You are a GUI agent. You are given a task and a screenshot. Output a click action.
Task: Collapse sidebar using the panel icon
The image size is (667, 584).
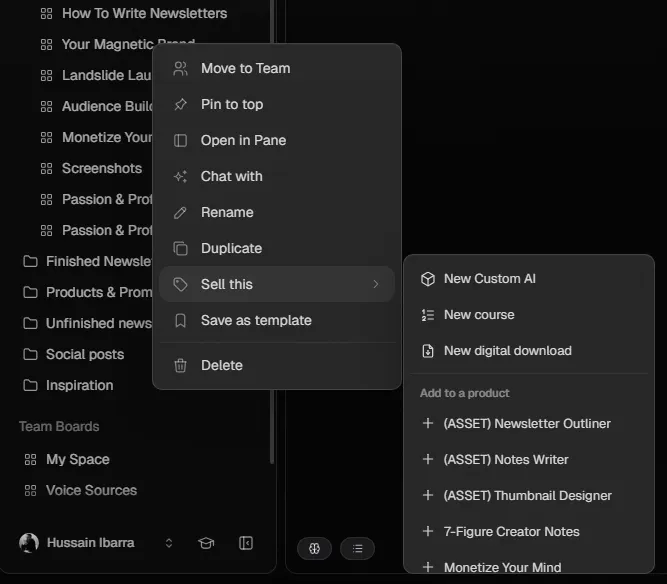(246, 543)
